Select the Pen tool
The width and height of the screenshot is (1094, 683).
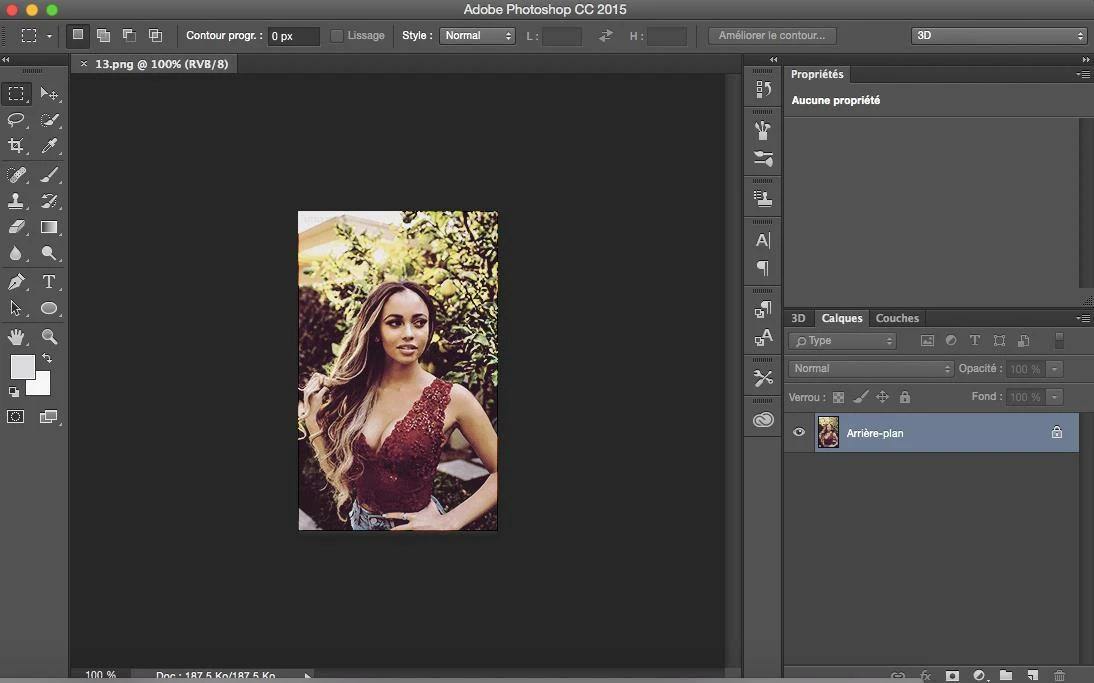tap(16, 282)
